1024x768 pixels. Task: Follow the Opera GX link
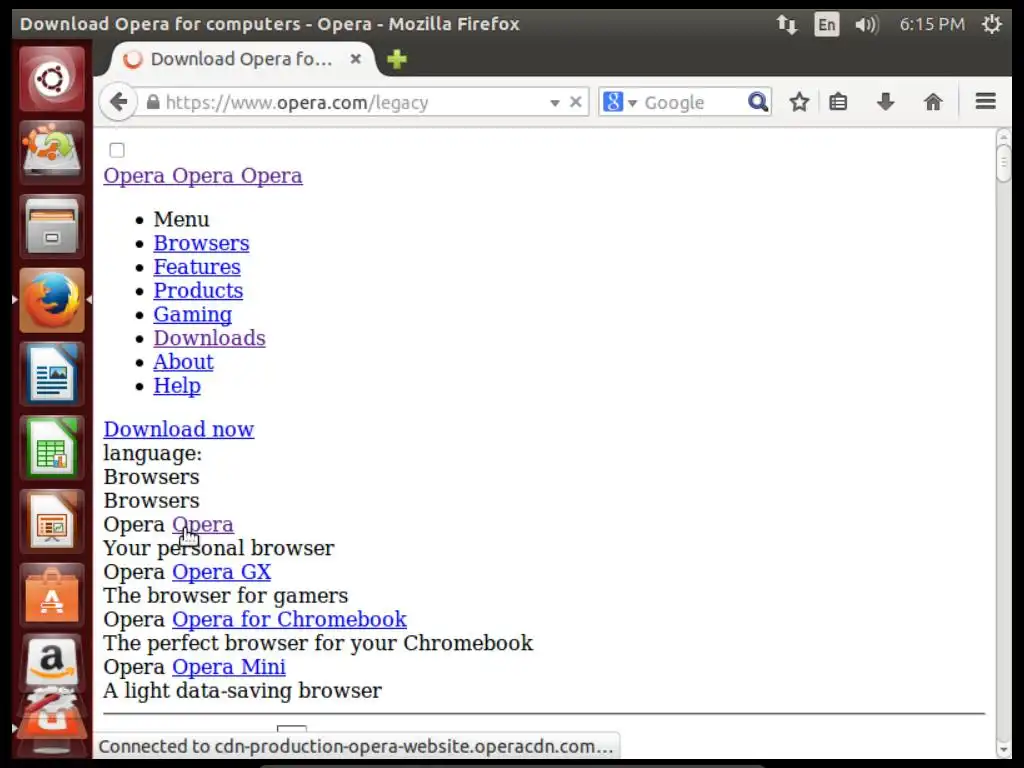coord(221,571)
